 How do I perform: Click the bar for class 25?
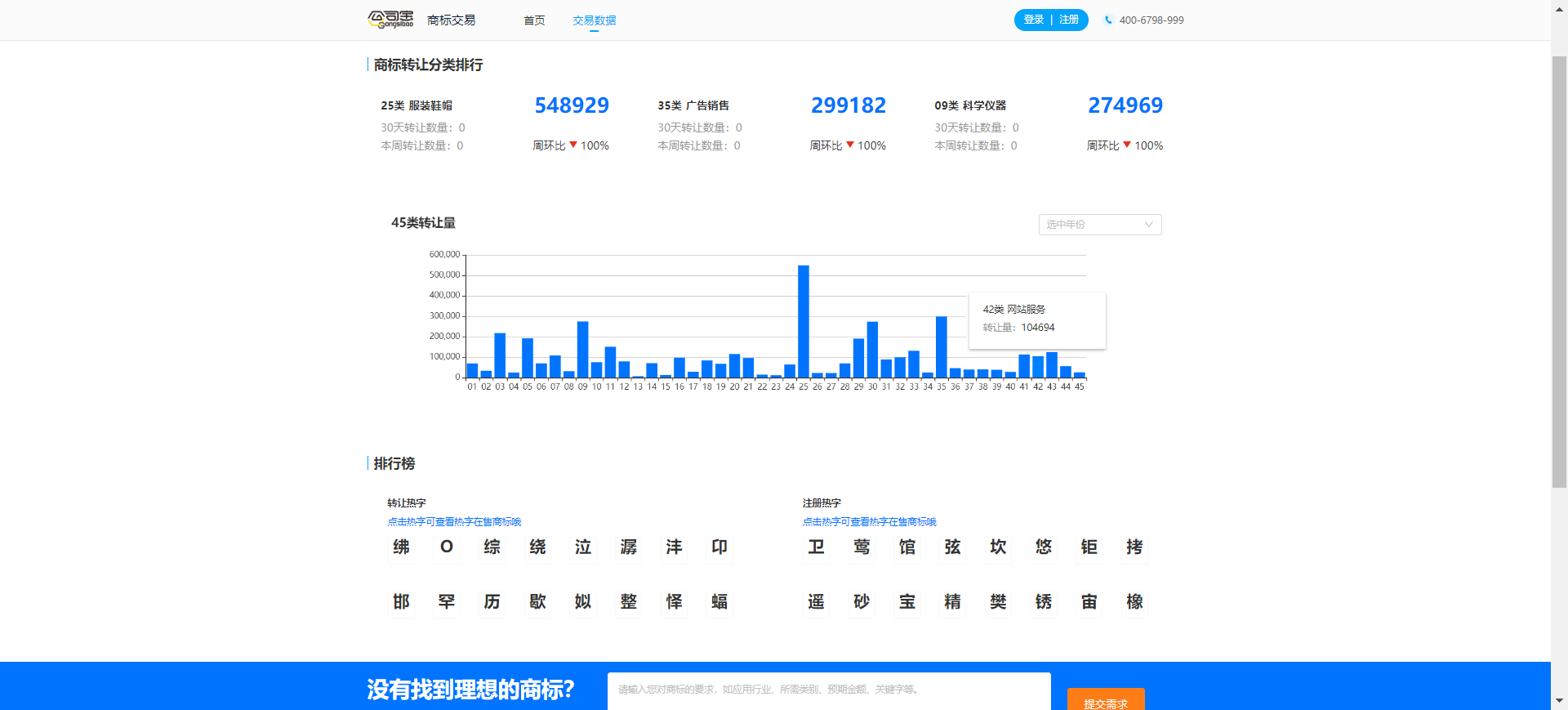[804, 321]
